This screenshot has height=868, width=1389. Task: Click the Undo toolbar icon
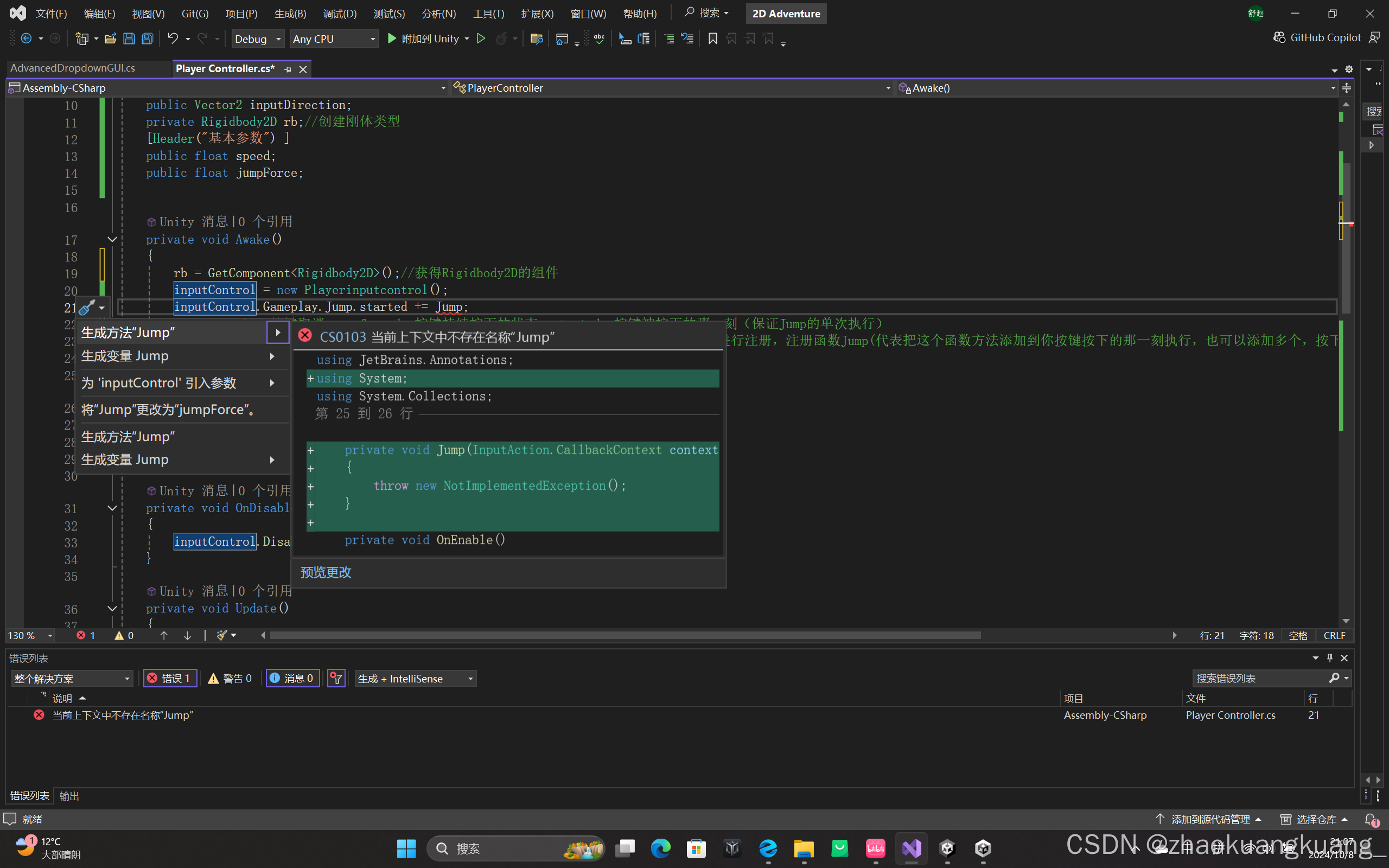click(x=172, y=39)
